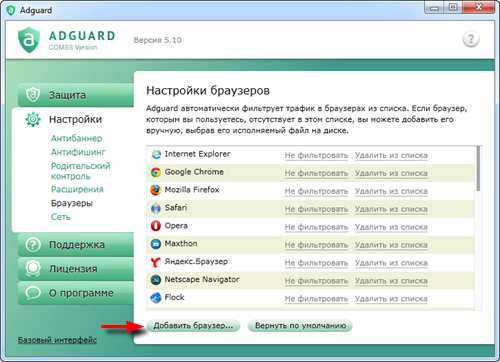The image size is (500, 362).
Task: Select the Internet Explorer row name
Action: [x=197, y=154]
